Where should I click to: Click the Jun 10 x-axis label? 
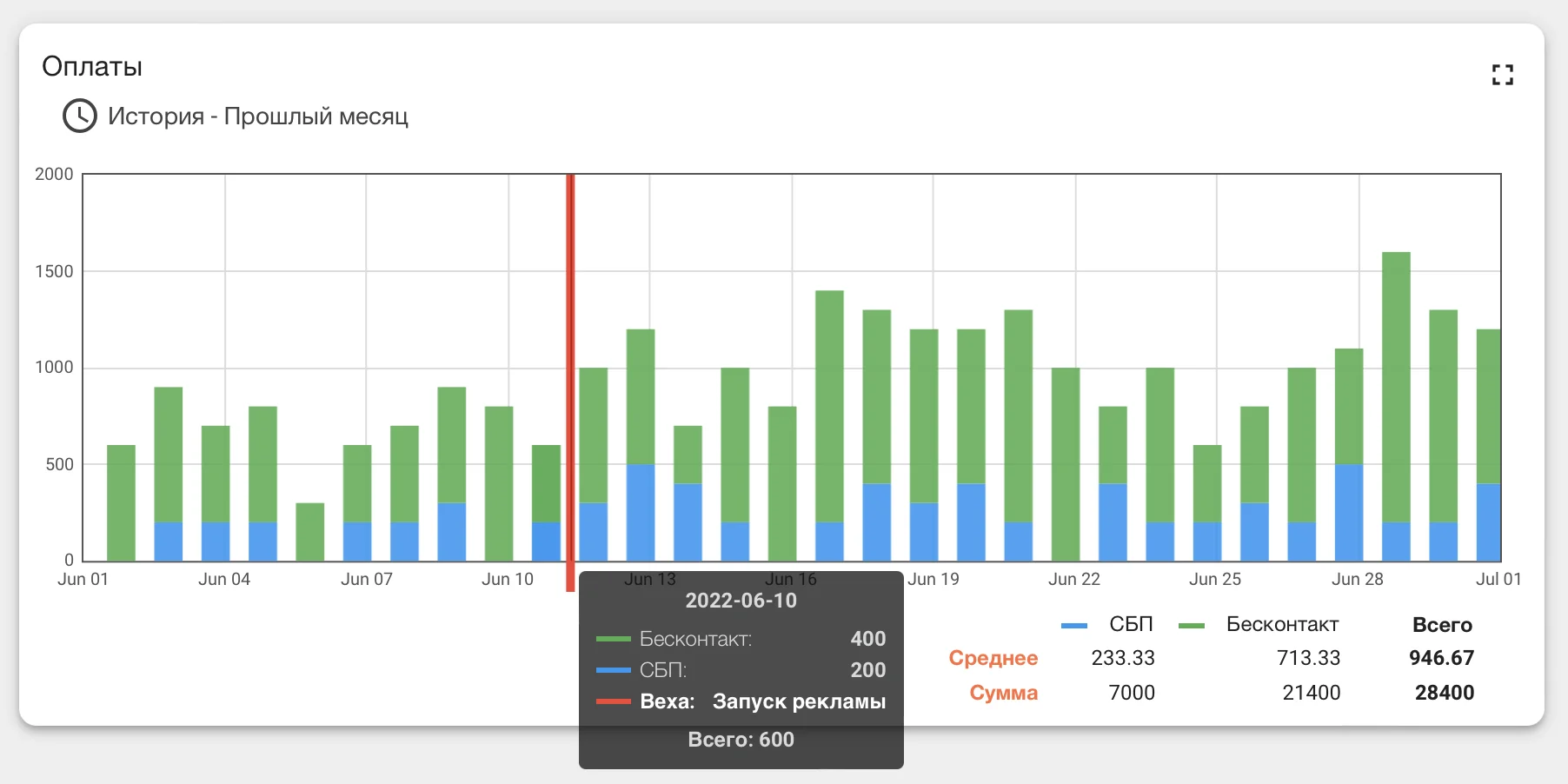point(508,579)
